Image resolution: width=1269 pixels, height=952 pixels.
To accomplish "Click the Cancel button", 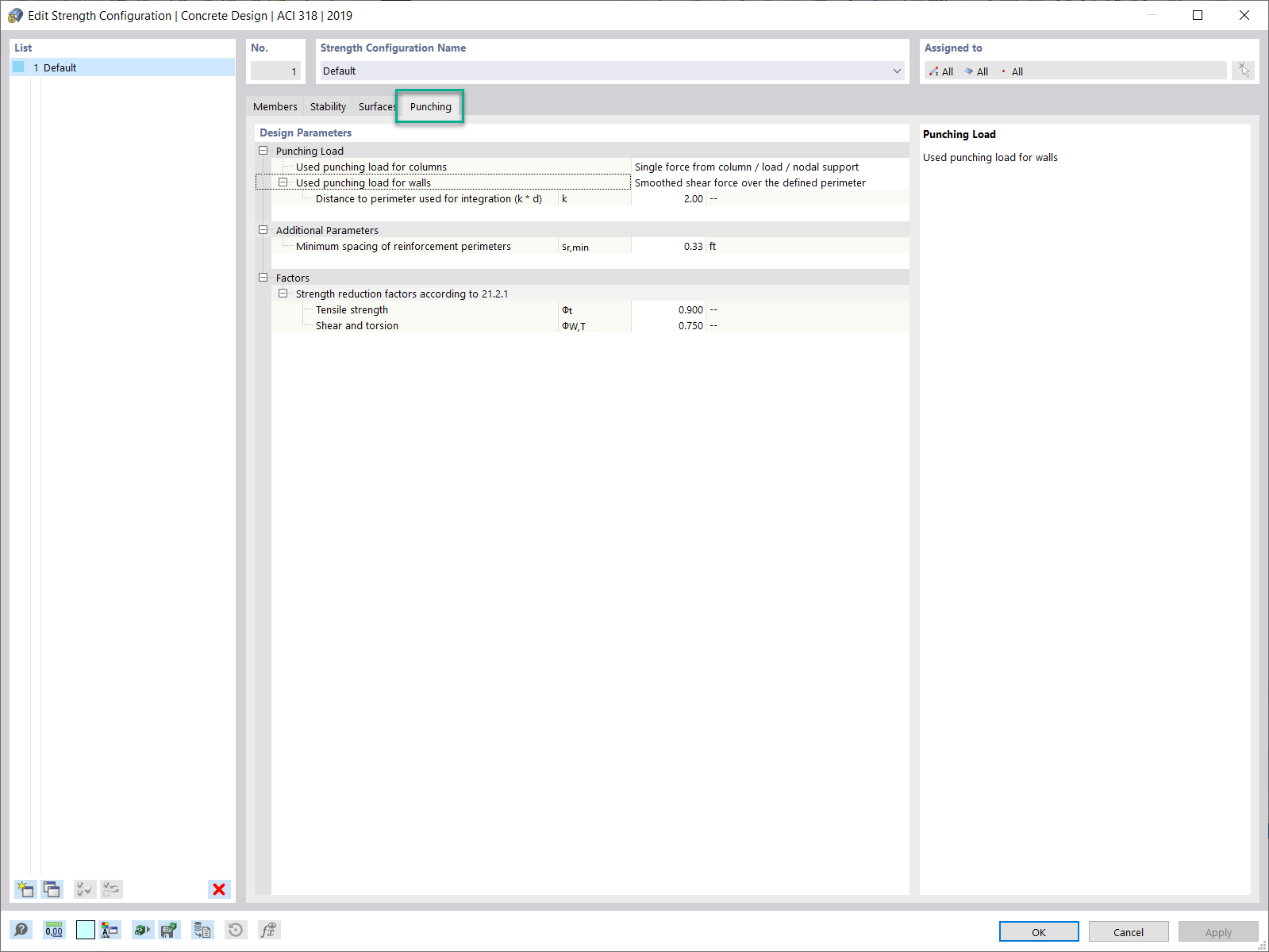I will [1129, 931].
